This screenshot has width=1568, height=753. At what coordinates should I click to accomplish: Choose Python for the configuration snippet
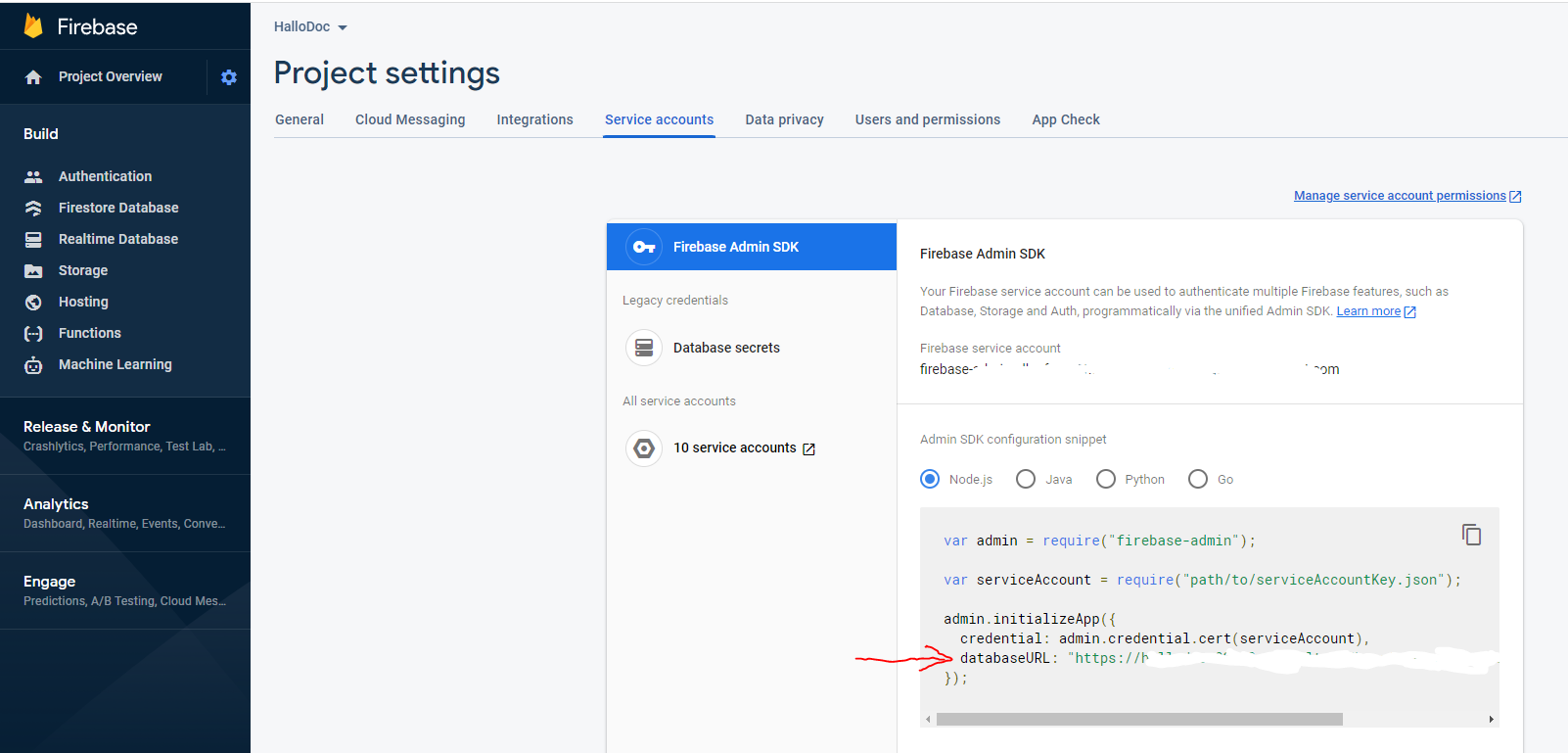[1106, 479]
